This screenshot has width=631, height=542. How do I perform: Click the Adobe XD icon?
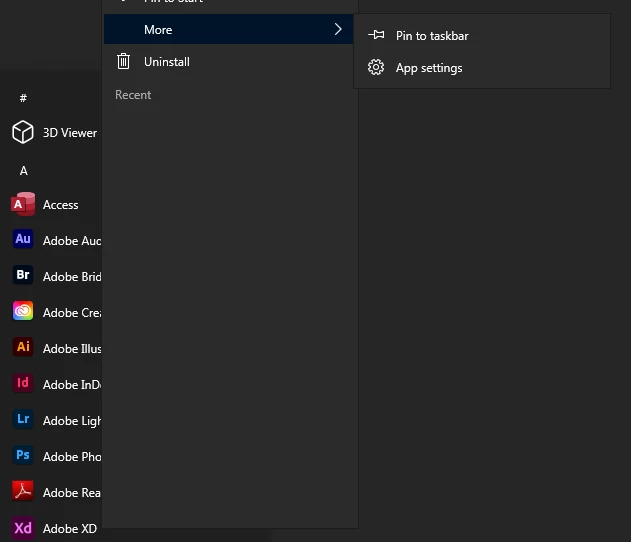pos(23,527)
